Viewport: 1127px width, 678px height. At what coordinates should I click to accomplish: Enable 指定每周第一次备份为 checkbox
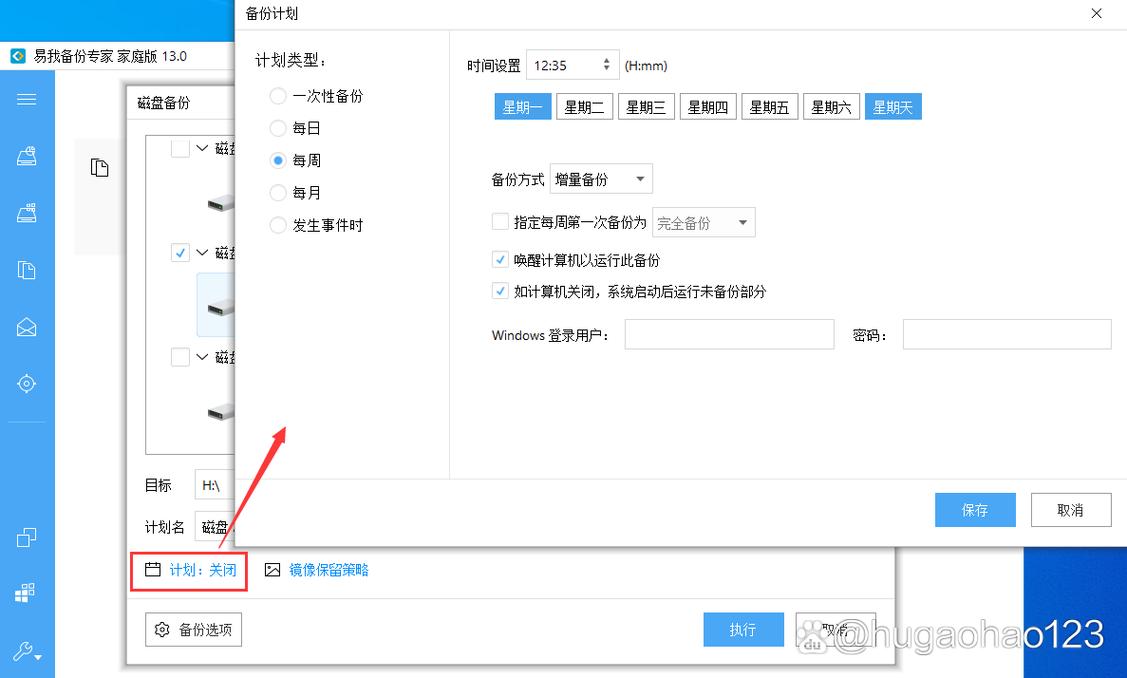pos(500,221)
